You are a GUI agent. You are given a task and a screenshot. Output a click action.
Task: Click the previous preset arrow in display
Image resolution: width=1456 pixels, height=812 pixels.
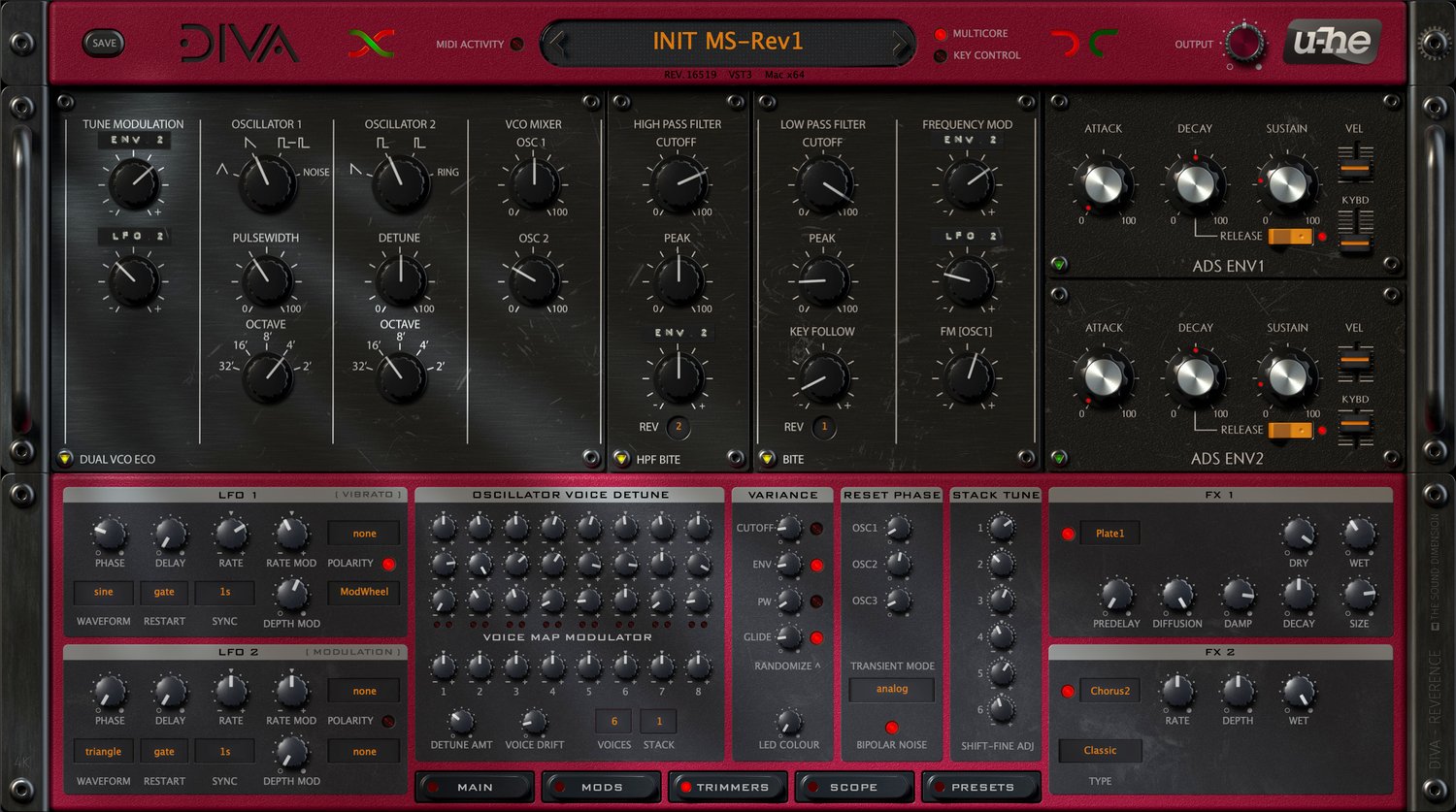coord(557,43)
